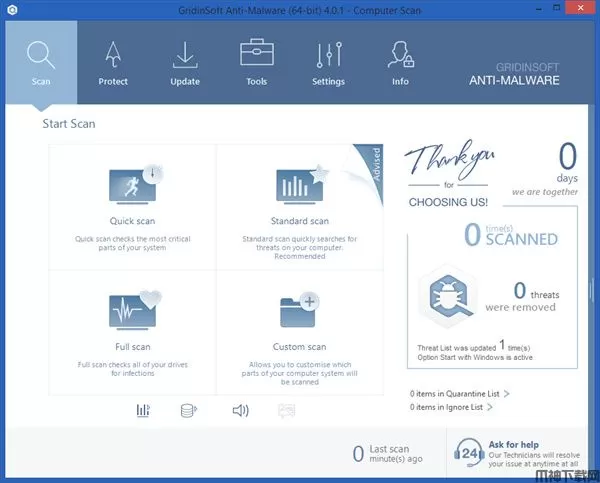The height and width of the screenshot is (483, 600).
Task: Open Custom scan via folder plus icon
Action: click(x=299, y=310)
